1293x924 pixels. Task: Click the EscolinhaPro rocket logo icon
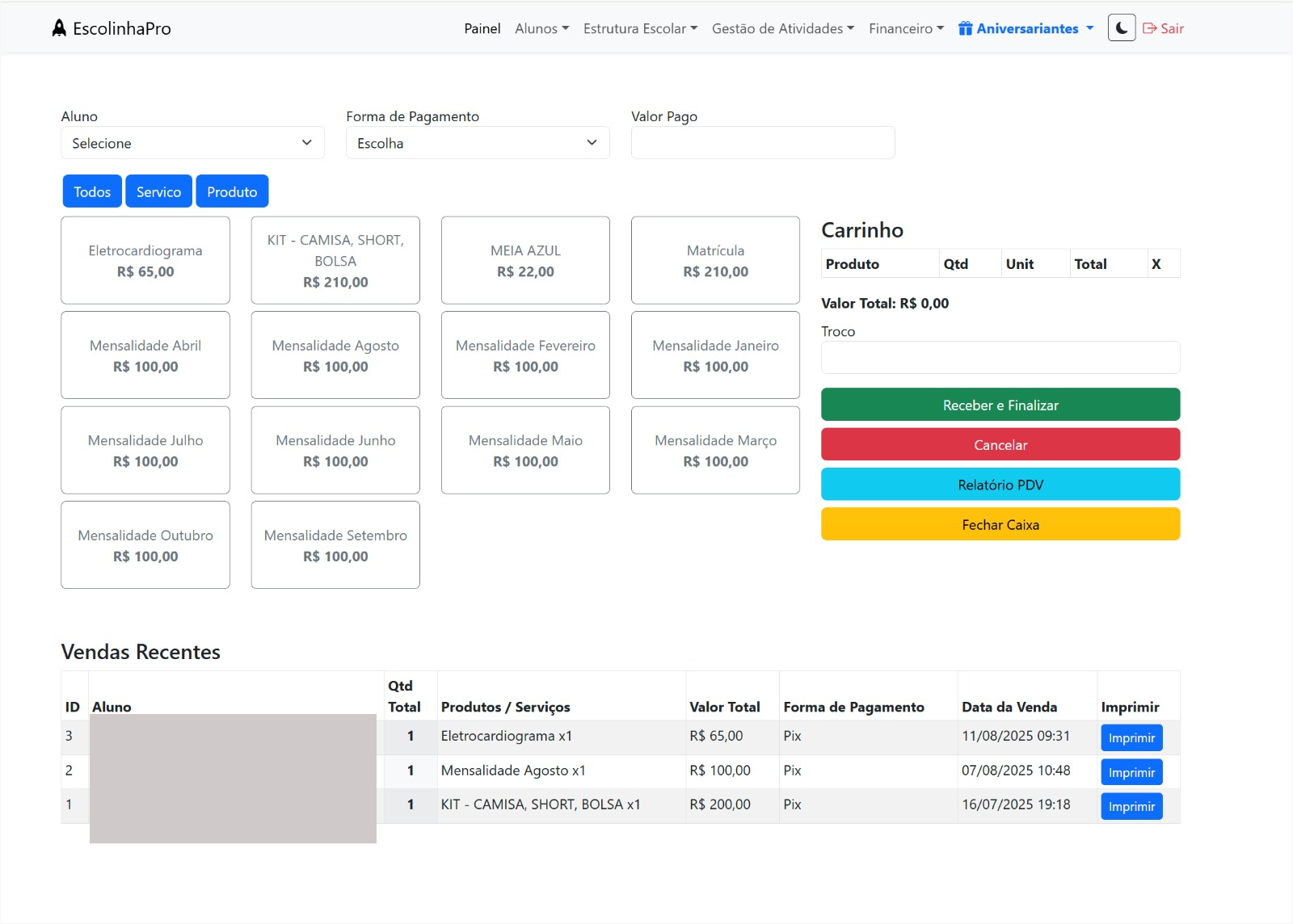click(59, 28)
